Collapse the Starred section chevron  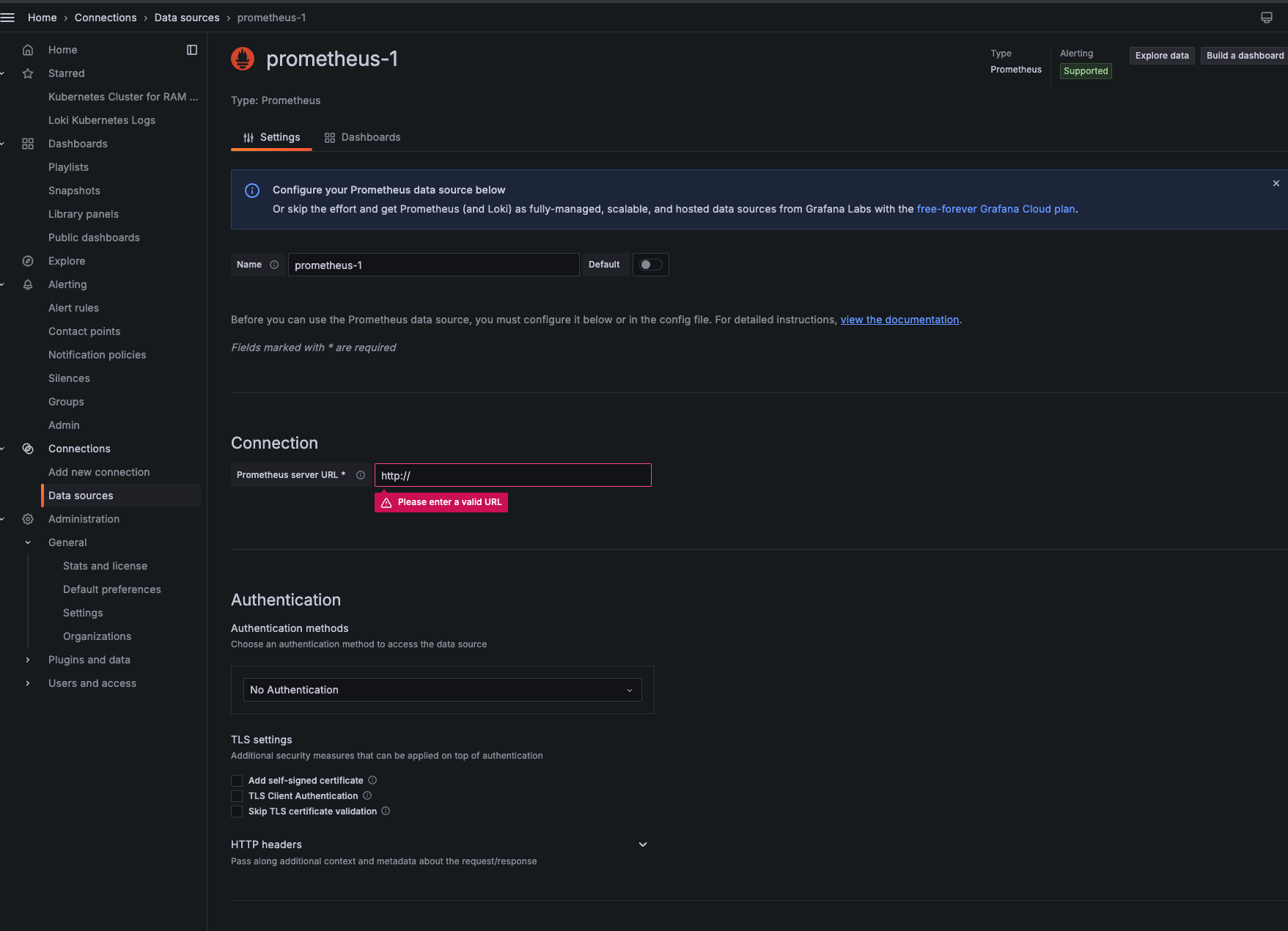3,73
